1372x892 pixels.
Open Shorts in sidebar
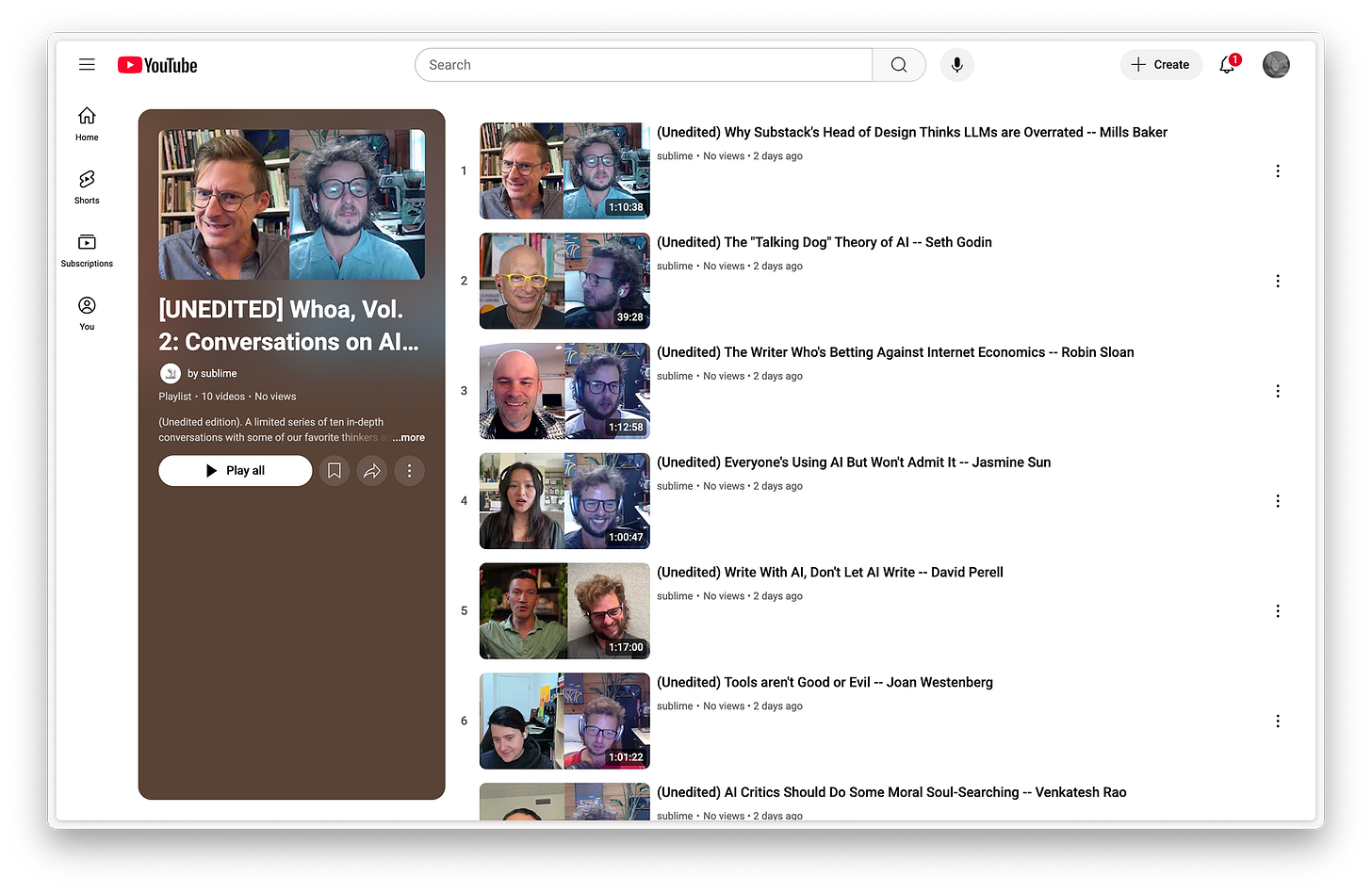(87, 187)
